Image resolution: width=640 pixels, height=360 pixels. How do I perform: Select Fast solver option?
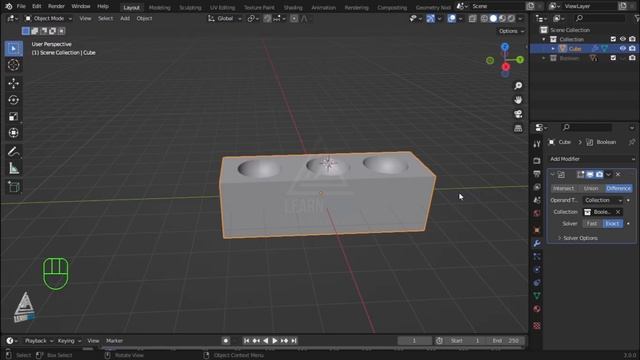592,224
